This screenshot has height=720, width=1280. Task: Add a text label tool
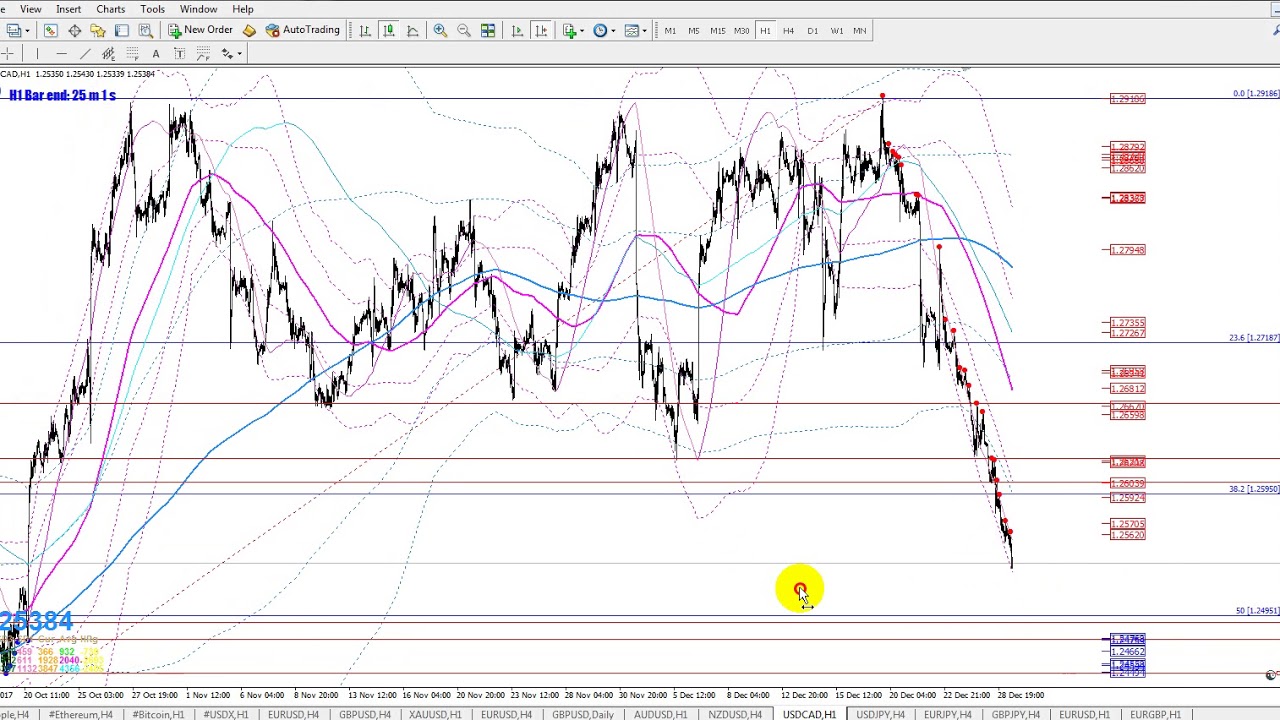[x=179, y=53]
